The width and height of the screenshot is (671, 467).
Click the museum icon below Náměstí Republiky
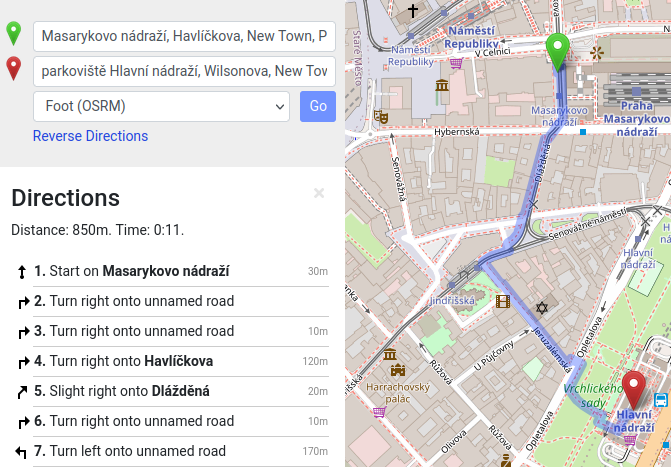tap(442, 86)
